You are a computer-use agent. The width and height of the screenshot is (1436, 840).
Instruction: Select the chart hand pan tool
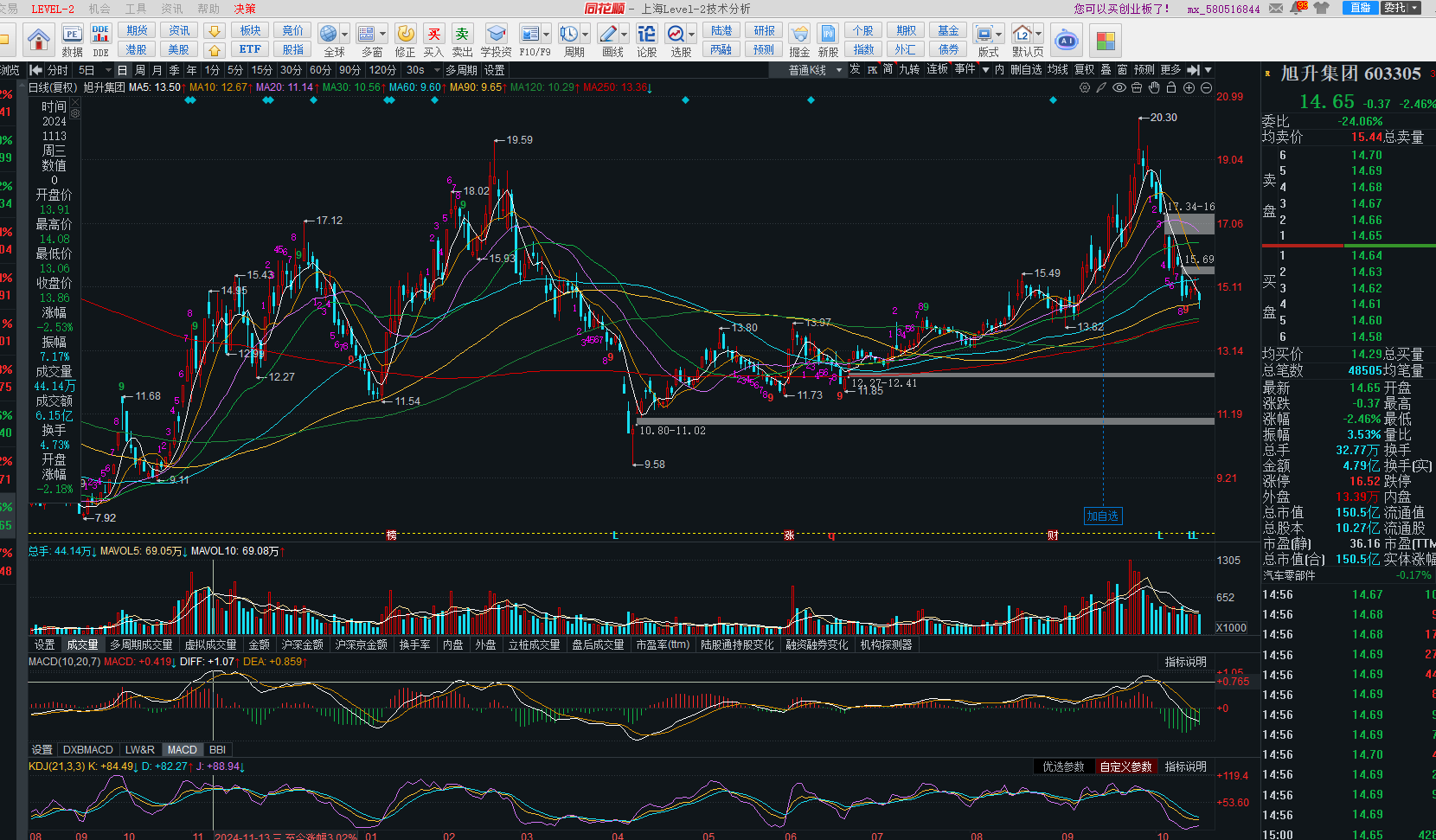(x=1154, y=87)
